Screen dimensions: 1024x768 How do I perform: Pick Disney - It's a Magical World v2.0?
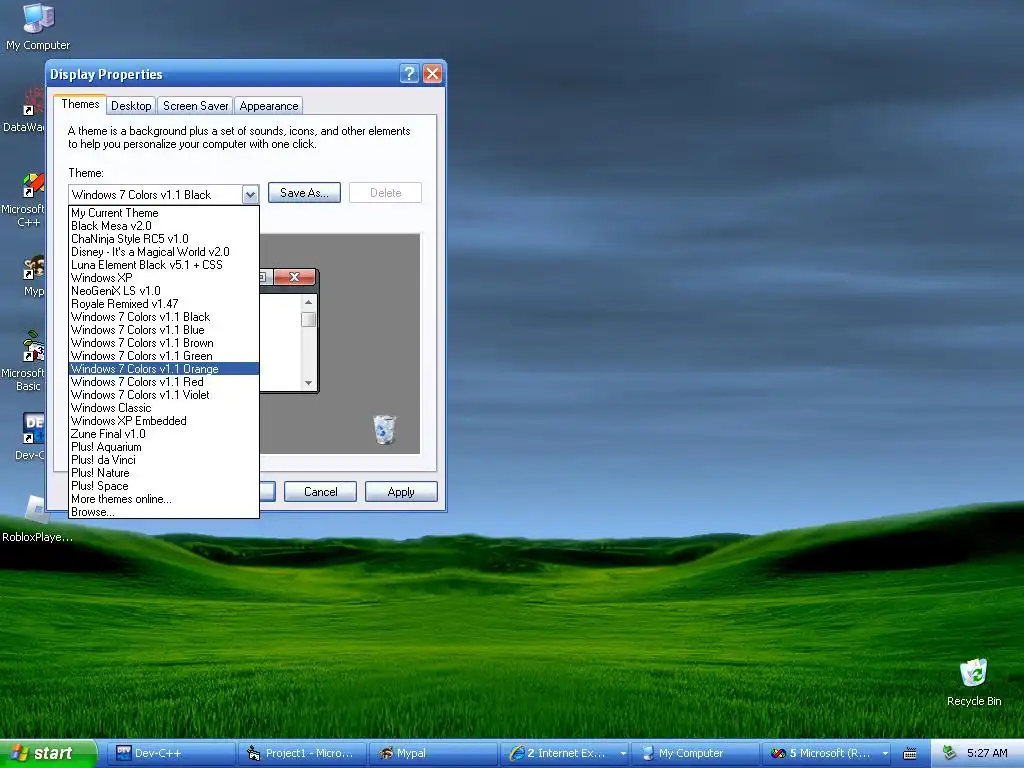(x=164, y=252)
